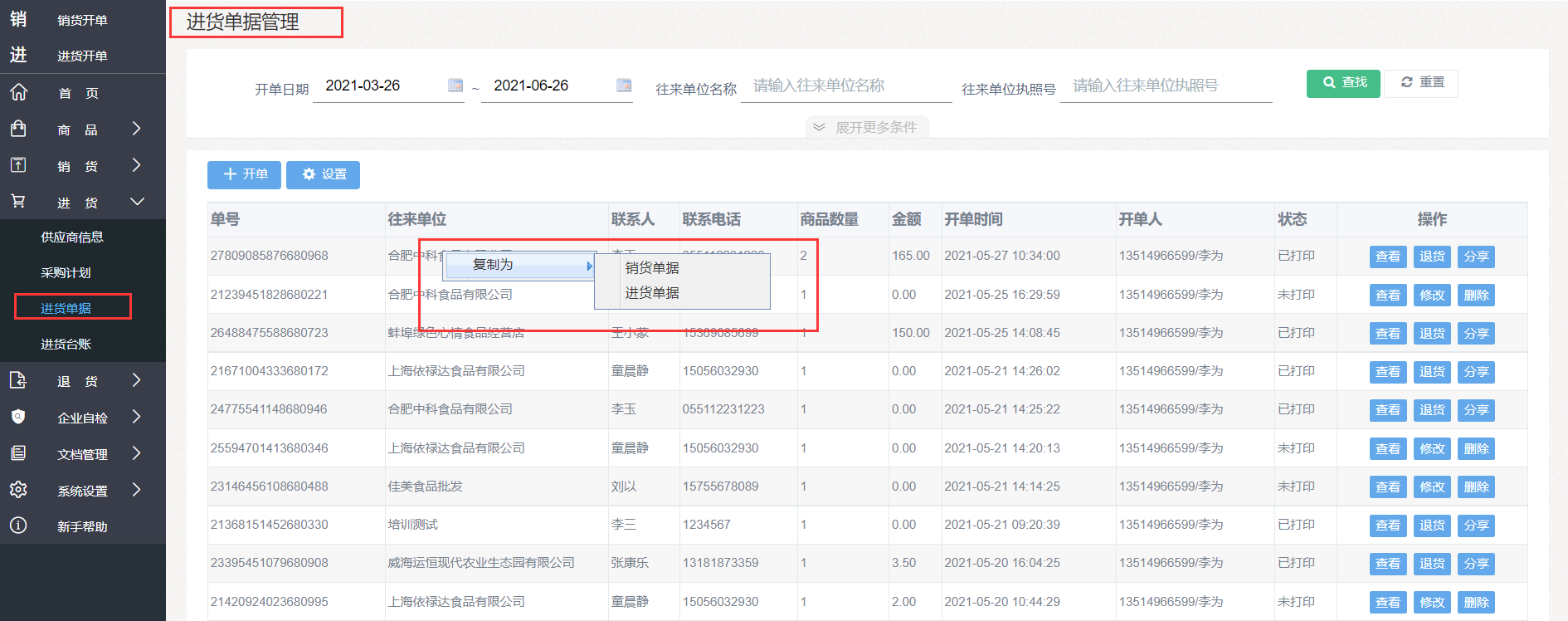Open the 销货开单 sales shortcut icon
The width and height of the screenshot is (1568, 621).
point(18,19)
